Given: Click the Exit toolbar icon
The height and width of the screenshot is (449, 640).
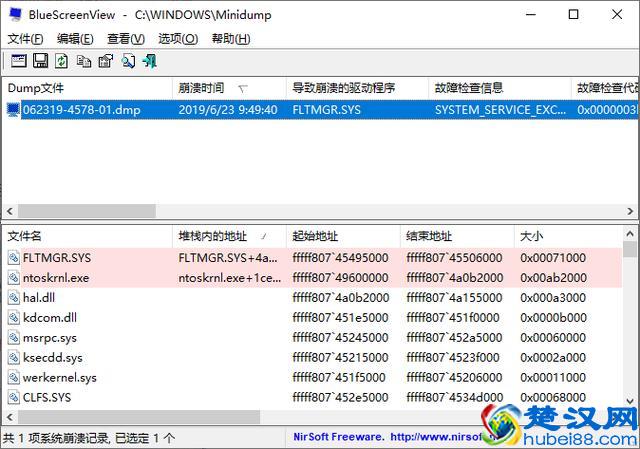Looking at the screenshot, I should coord(150,61).
